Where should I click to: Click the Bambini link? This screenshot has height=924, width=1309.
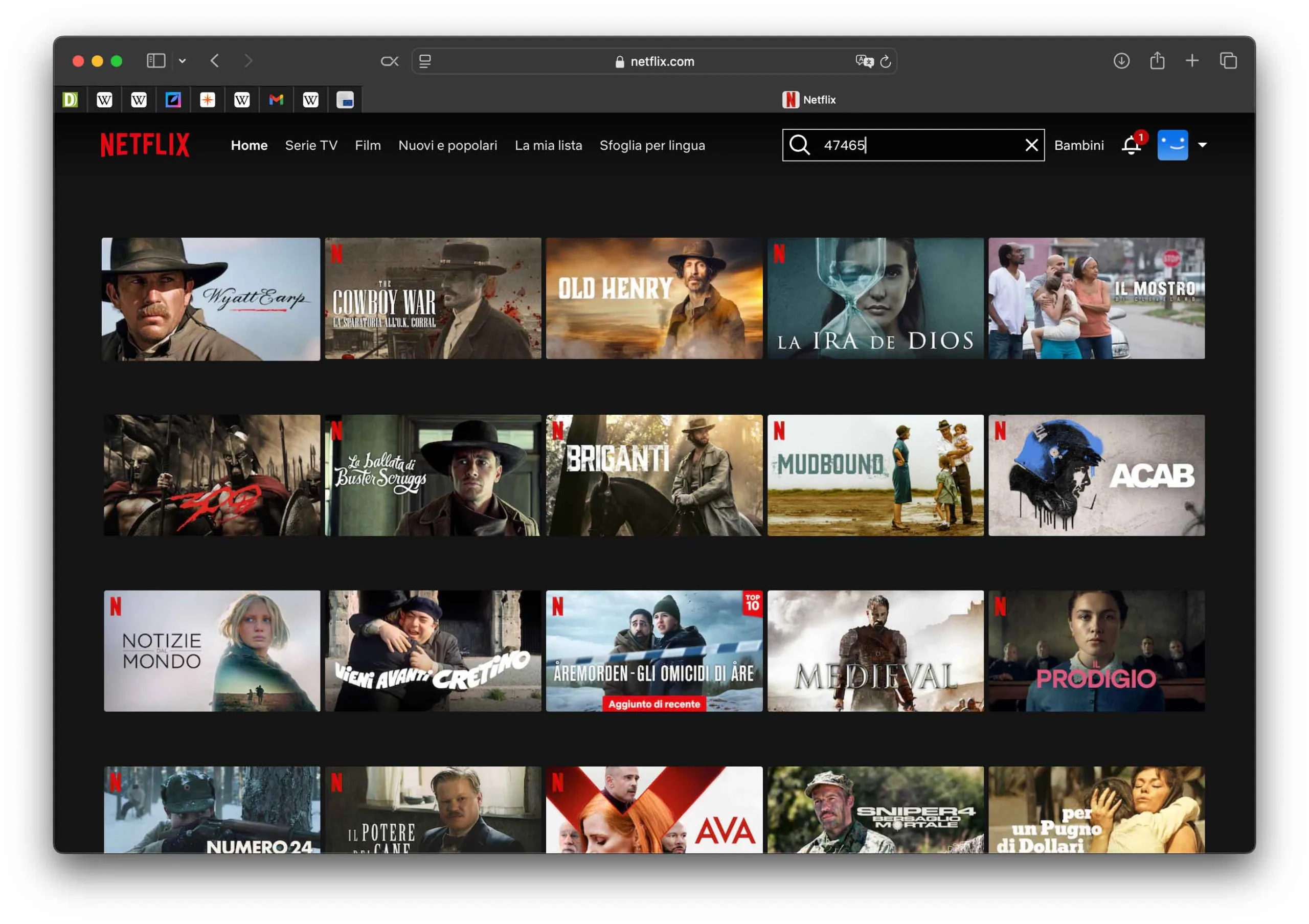(x=1079, y=145)
